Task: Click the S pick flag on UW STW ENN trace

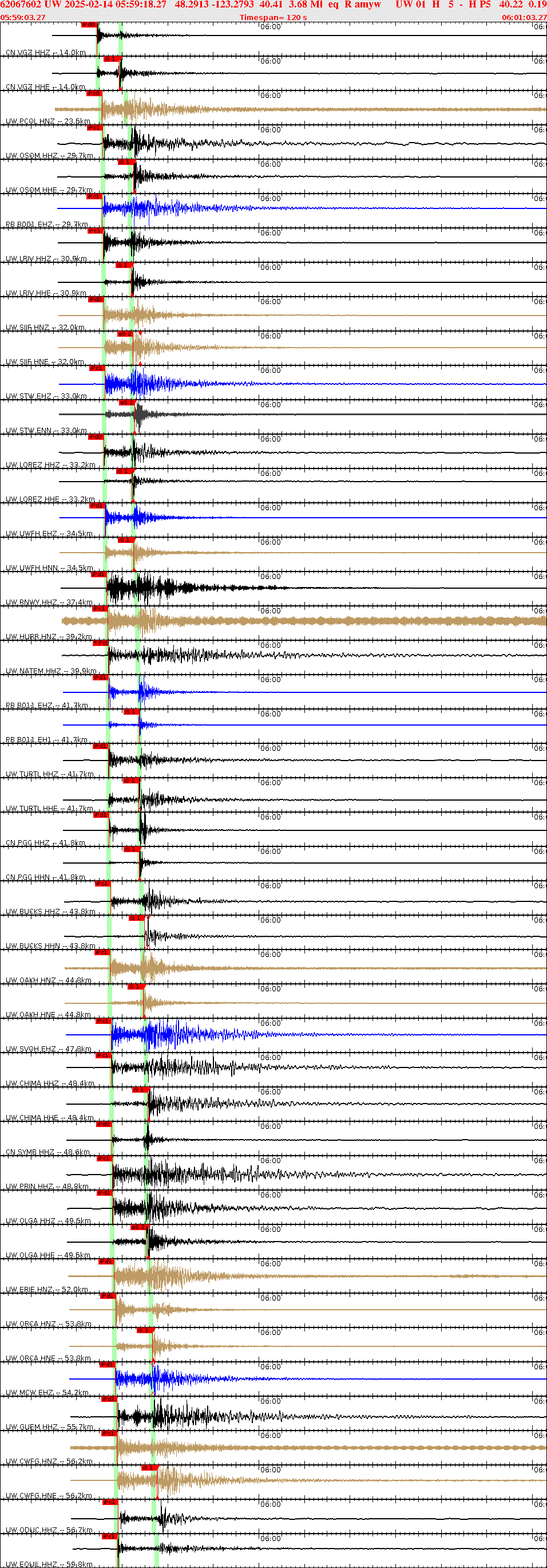Action: (126, 403)
